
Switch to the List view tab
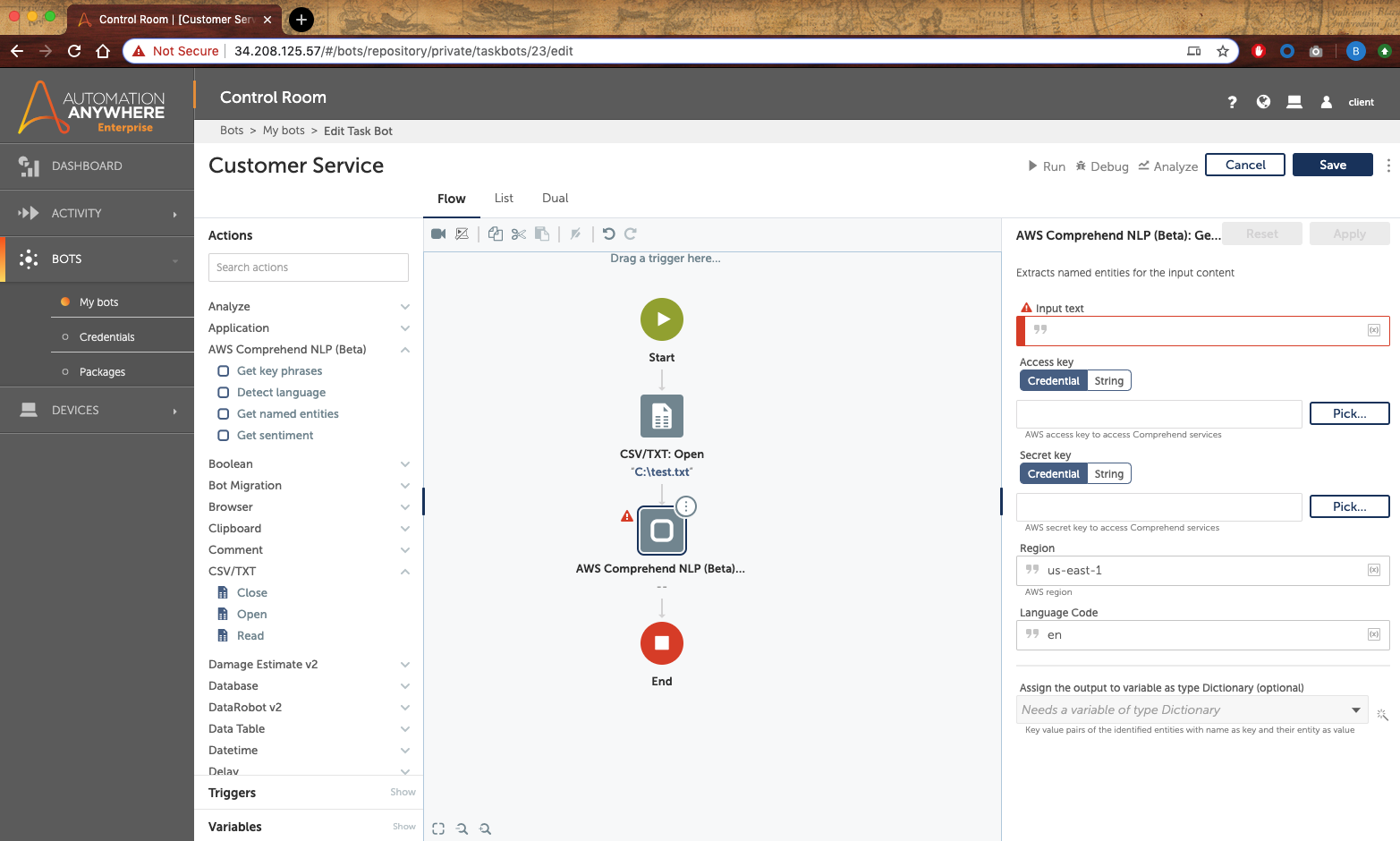tap(504, 199)
